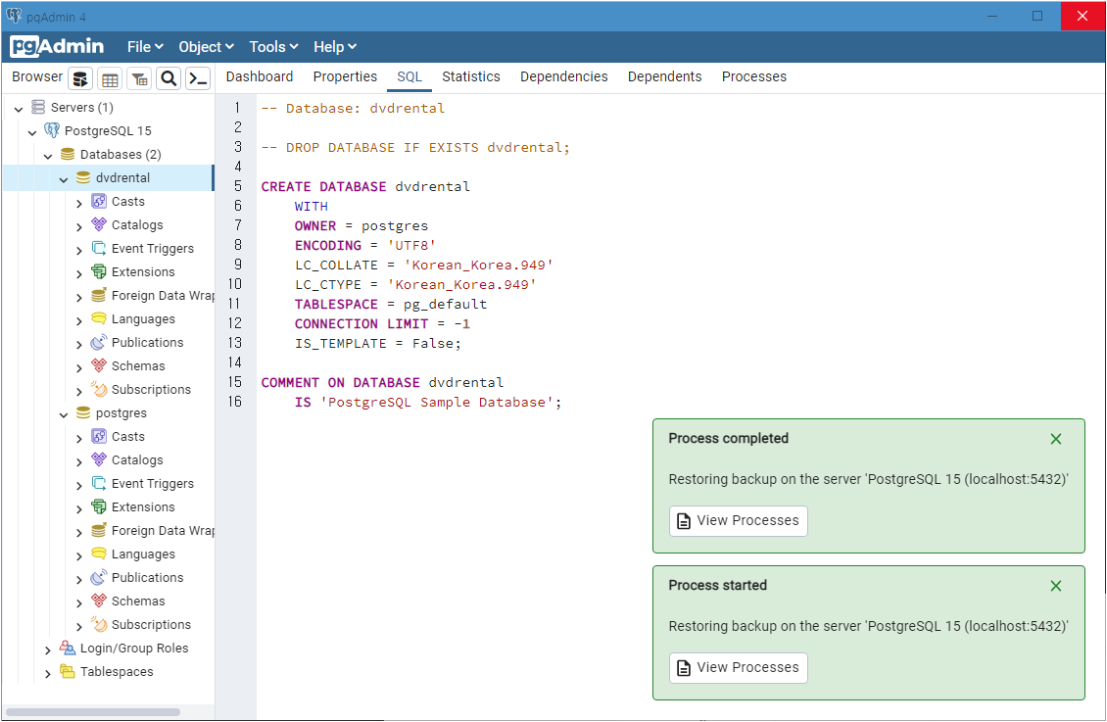Screen dimensions: 1107x722
Task: Select the Languages item under postgres
Action: coord(143,554)
